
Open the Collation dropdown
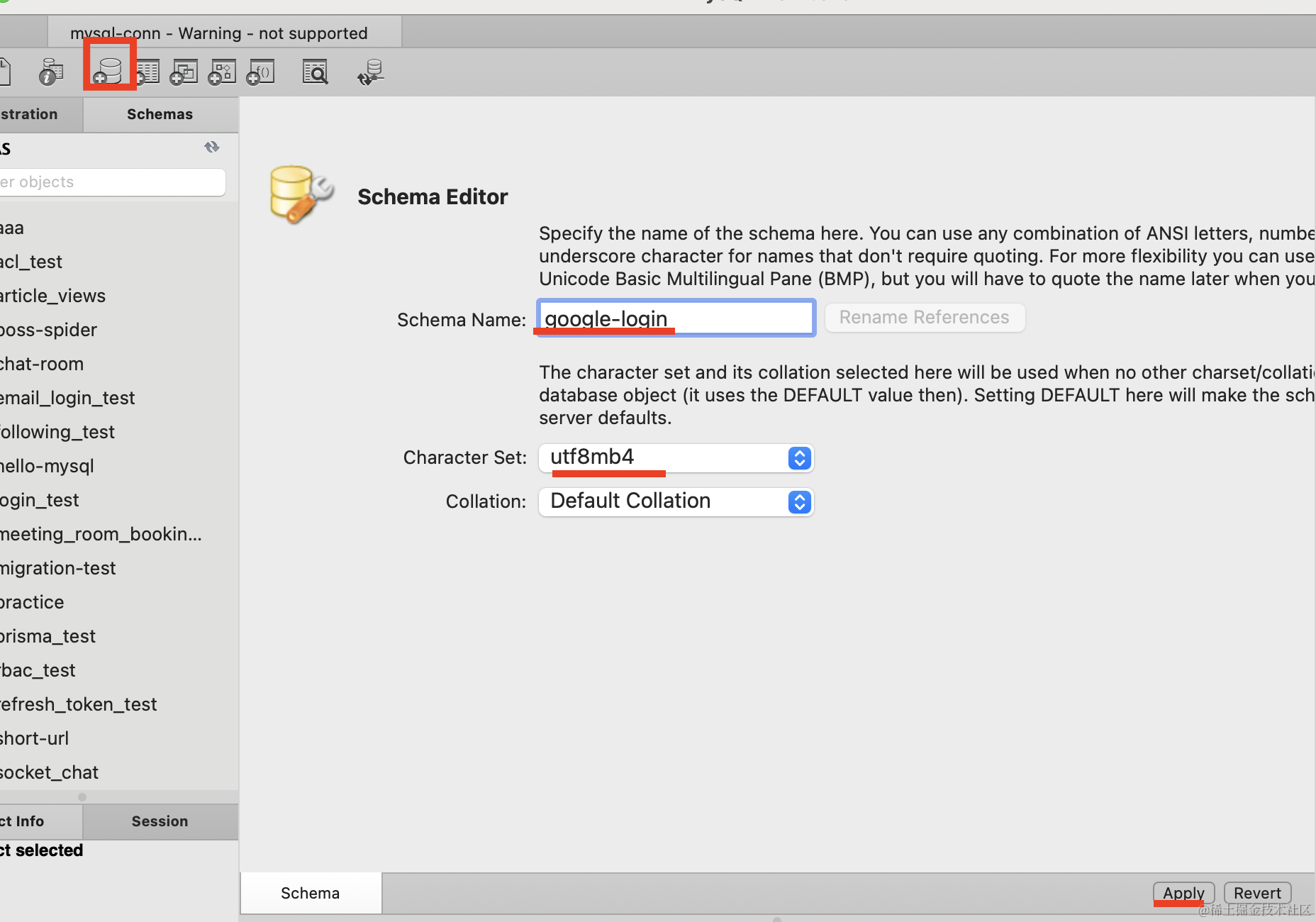676,502
